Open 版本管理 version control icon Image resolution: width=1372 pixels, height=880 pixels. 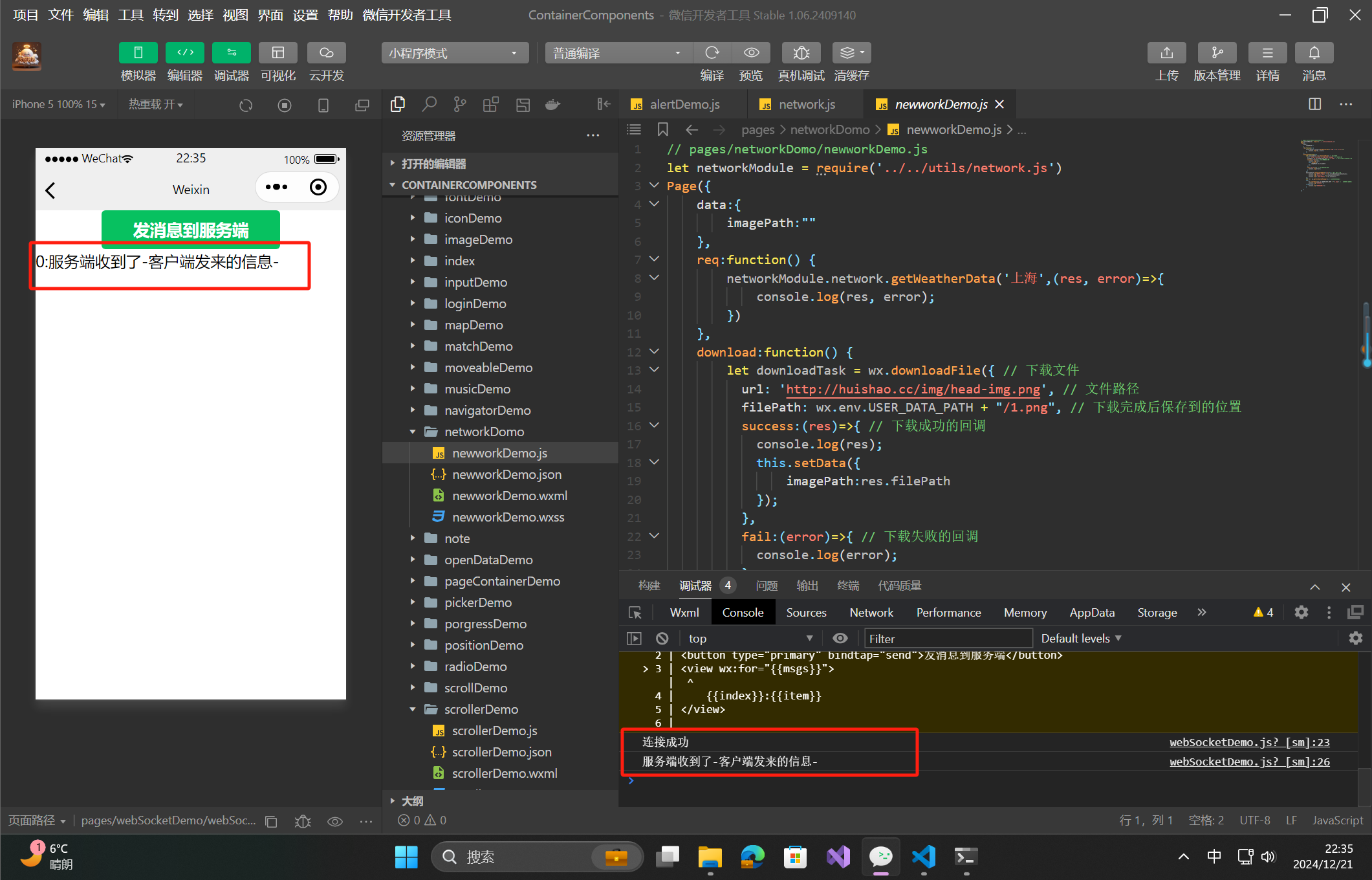coord(1217,53)
